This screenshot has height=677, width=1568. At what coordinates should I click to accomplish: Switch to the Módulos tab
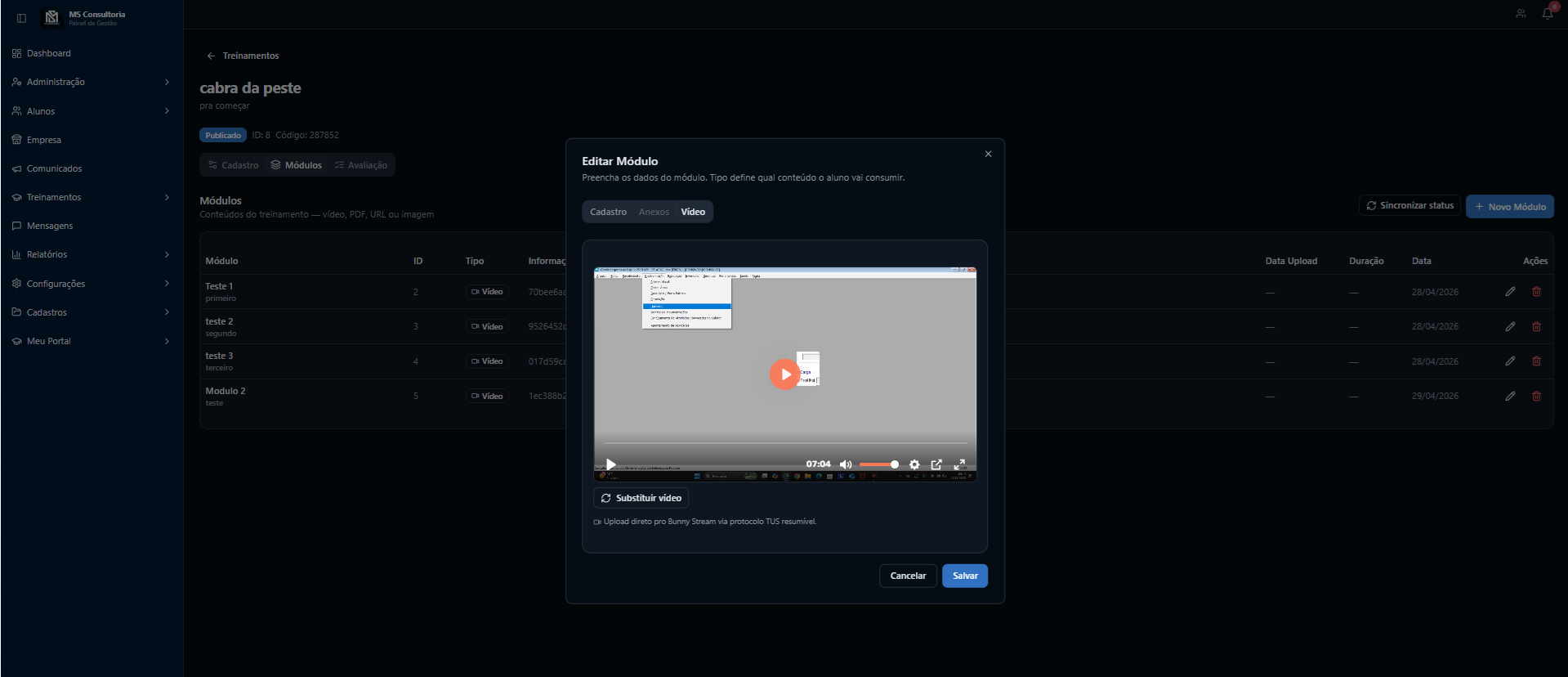[297, 165]
